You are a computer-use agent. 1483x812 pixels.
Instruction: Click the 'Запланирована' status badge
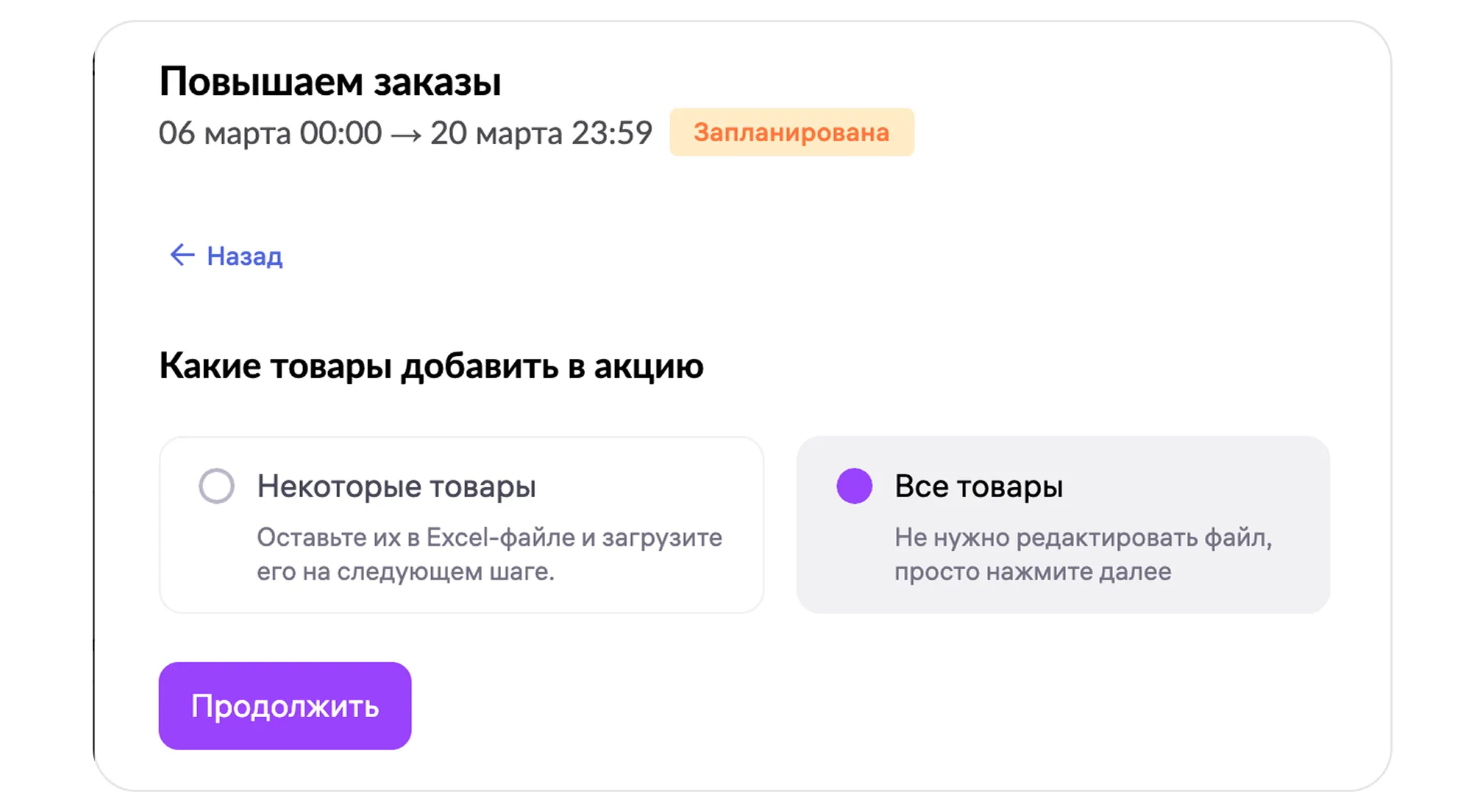[x=792, y=132]
